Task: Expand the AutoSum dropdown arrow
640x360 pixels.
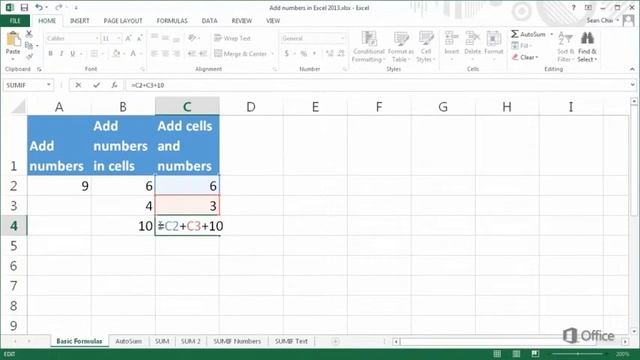Action: click(551, 34)
